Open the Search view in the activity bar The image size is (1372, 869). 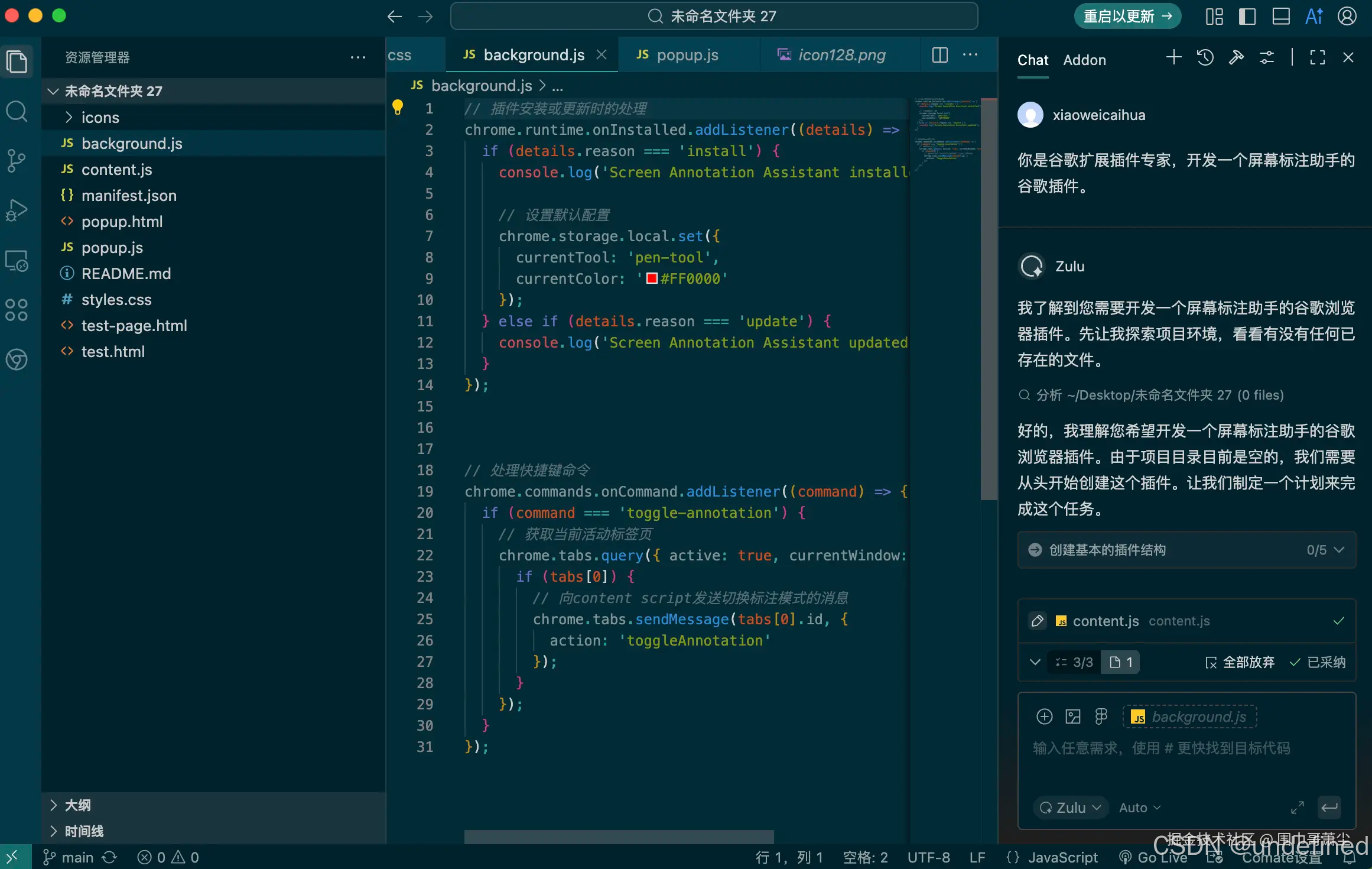[x=17, y=111]
